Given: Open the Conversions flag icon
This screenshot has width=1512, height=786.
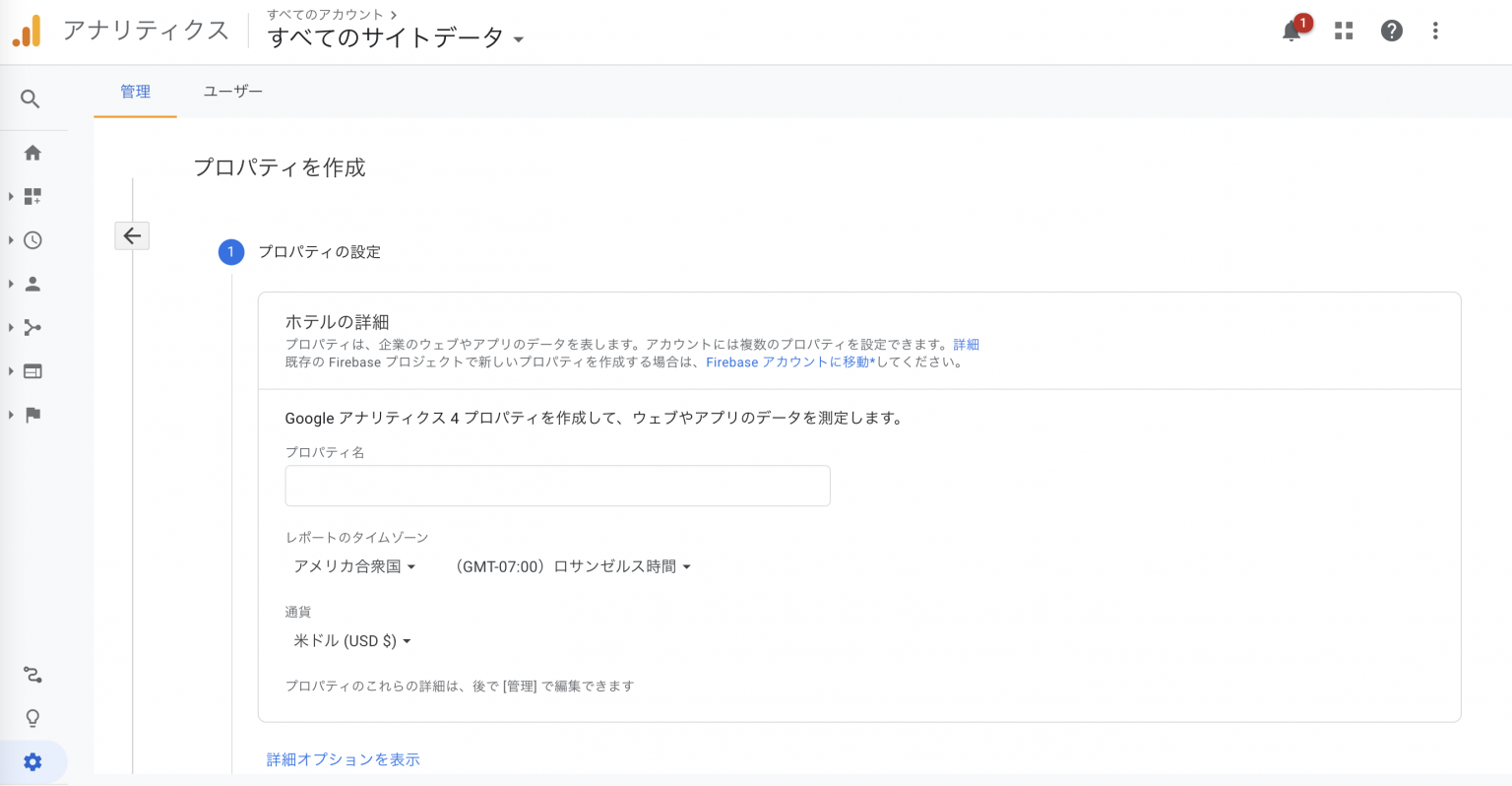Looking at the screenshot, I should pyautogui.click(x=32, y=415).
